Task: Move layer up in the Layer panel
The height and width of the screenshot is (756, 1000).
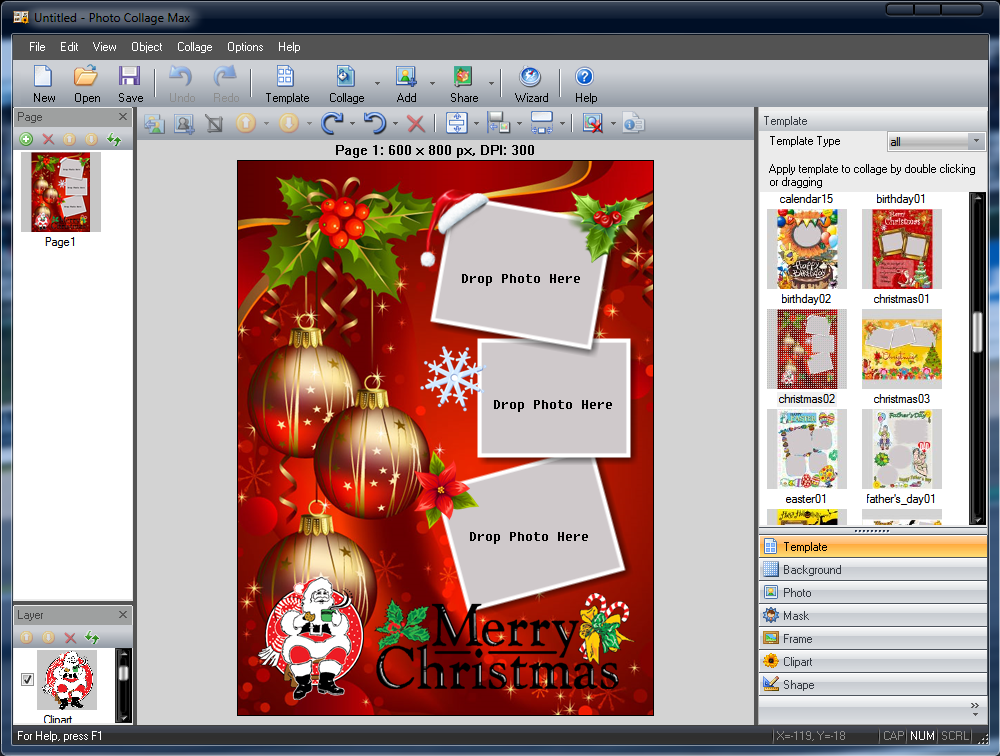Action: pos(26,637)
